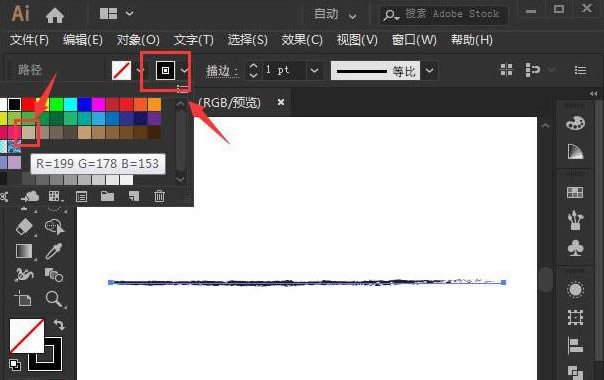Screen dimensions: 604x380
Task: Select the beige R=199 G=178 B=153 swatch
Action: (28, 133)
